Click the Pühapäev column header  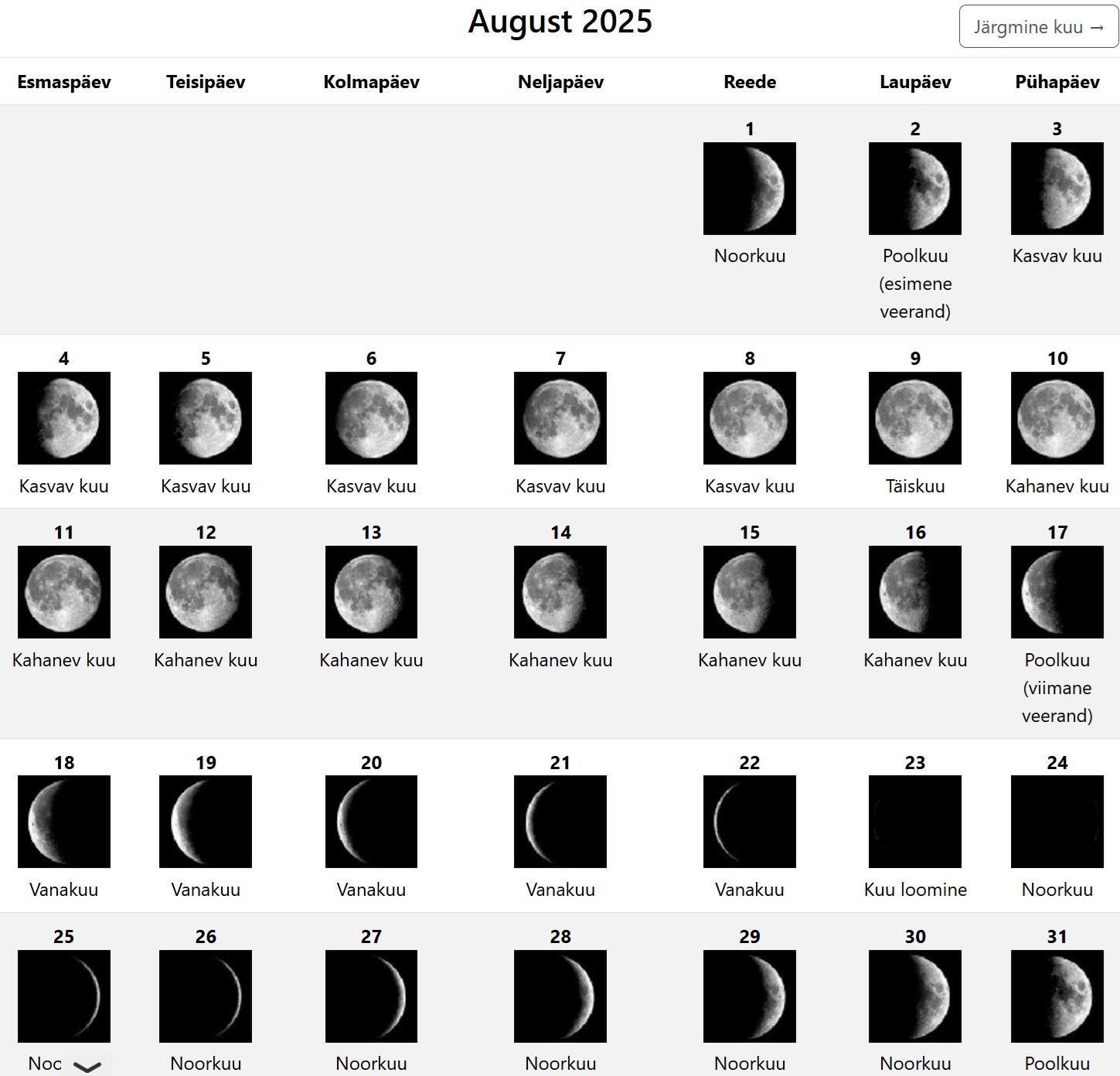click(1057, 82)
